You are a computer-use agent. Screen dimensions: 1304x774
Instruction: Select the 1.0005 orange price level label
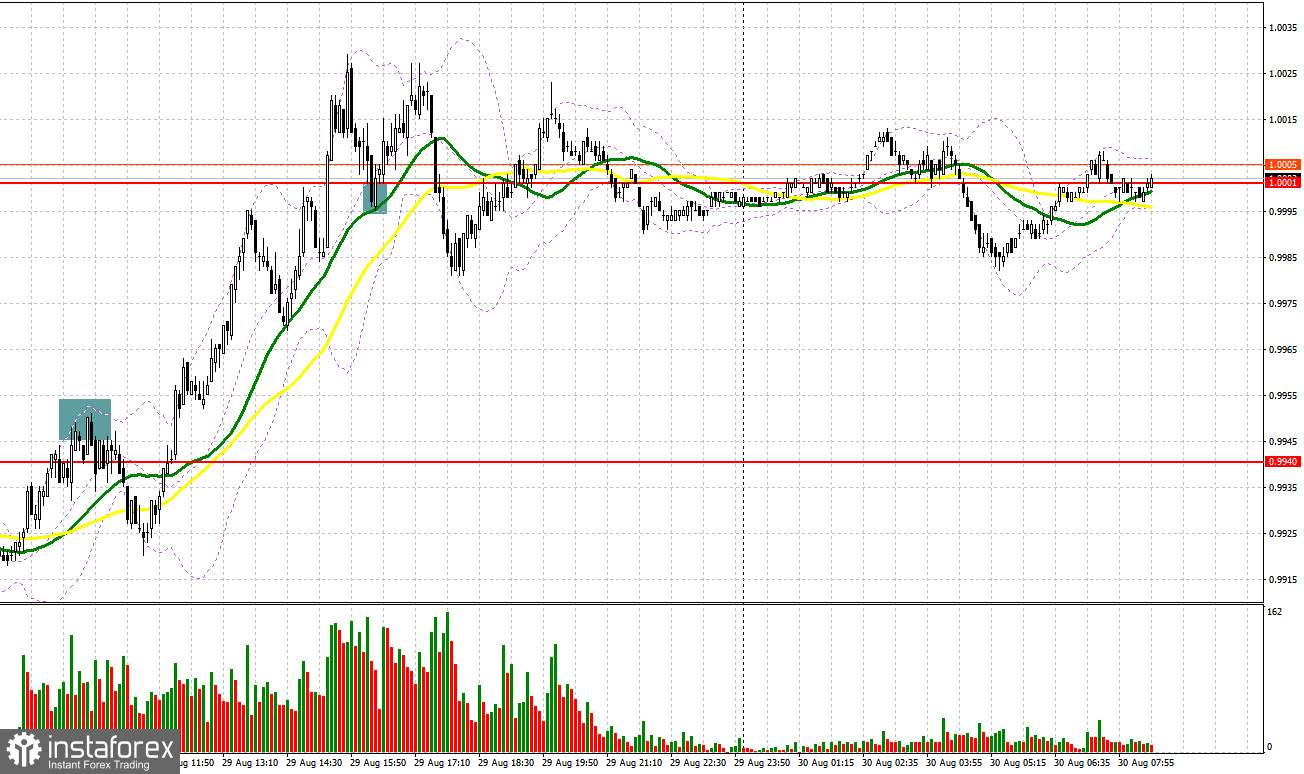pyautogui.click(x=1281, y=164)
